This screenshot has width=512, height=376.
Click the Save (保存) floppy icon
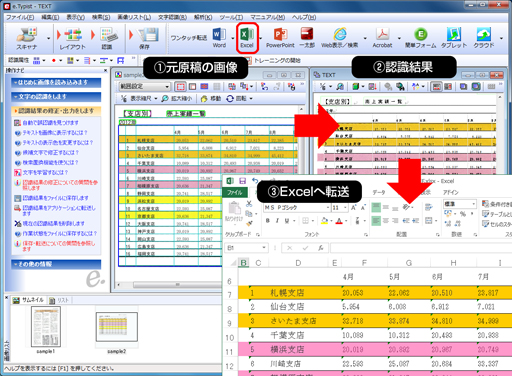pyautogui.click(x=147, y=38)
